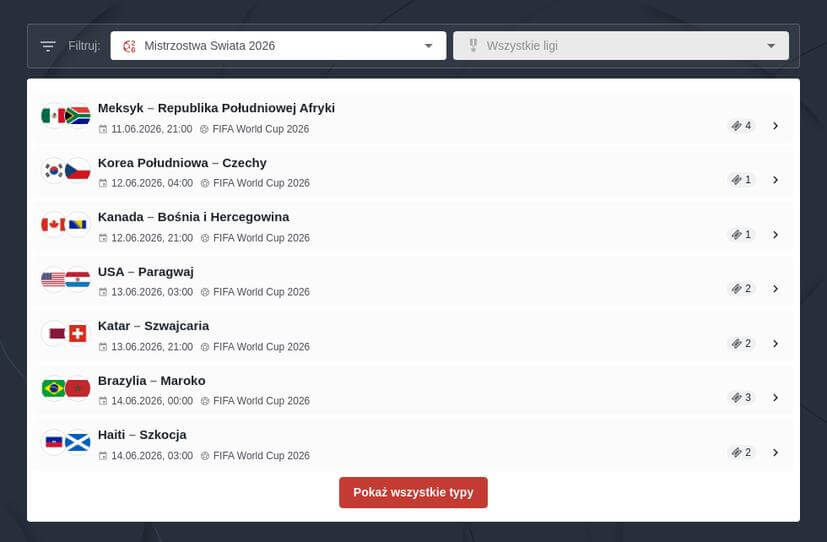Open the Wszystkie ligi dropdown

click(x=620, y=46)
